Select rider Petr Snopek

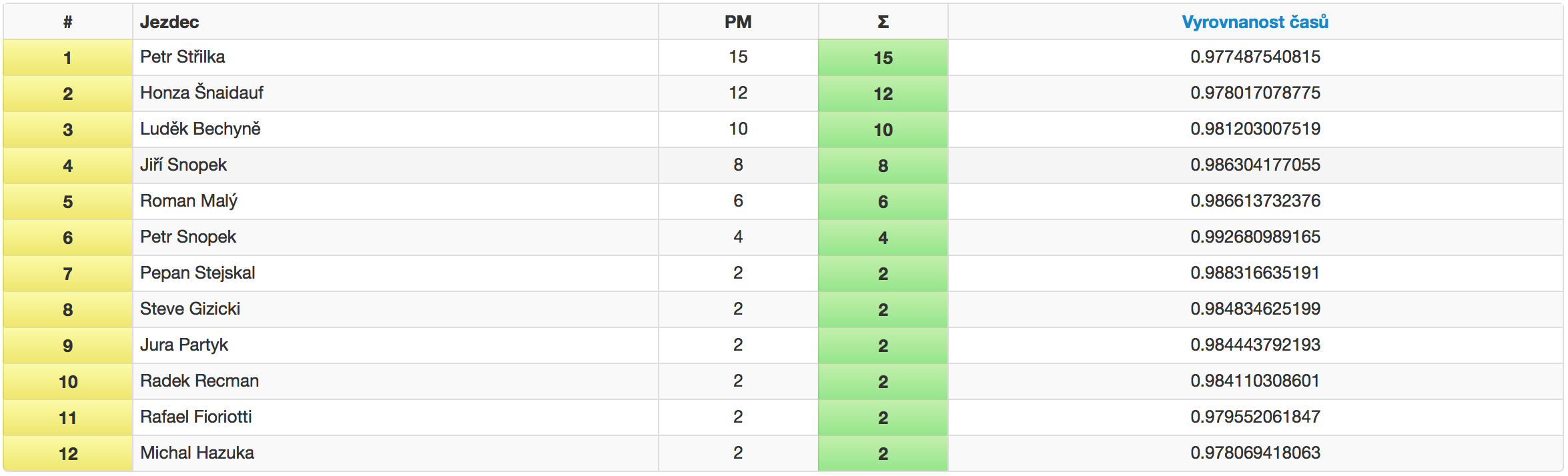pyautogui.click(x=188, y=237)
